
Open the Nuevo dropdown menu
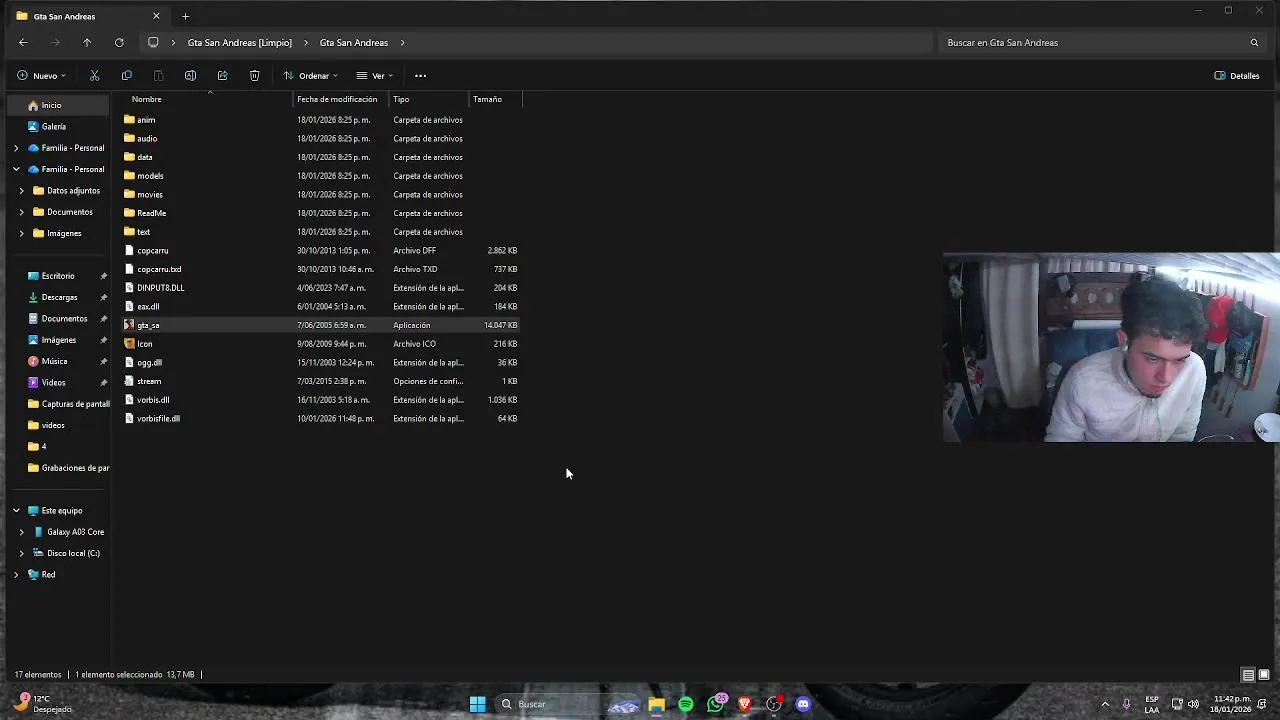tap(42, 76)
